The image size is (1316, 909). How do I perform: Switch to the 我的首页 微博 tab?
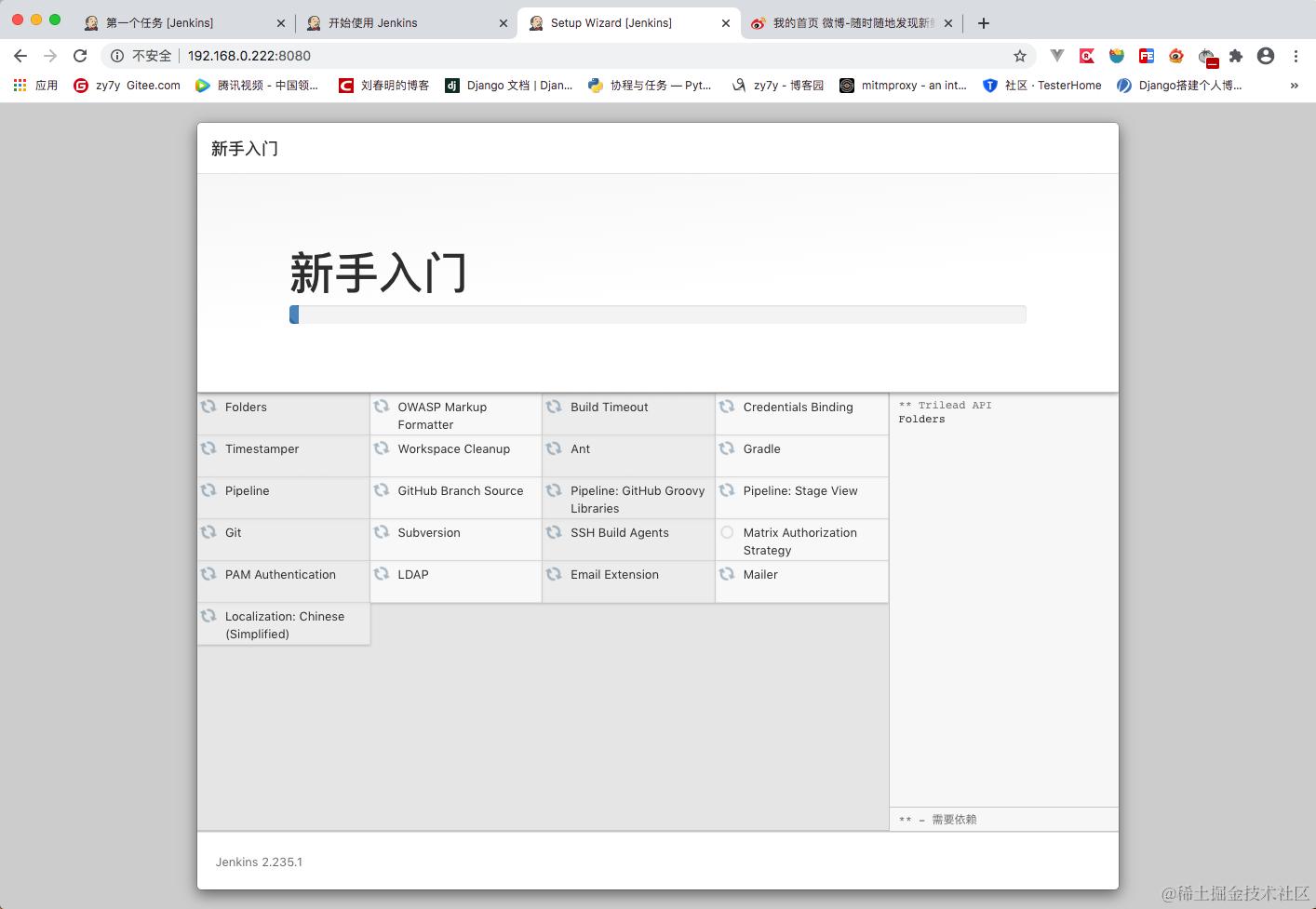pos(853,23)
